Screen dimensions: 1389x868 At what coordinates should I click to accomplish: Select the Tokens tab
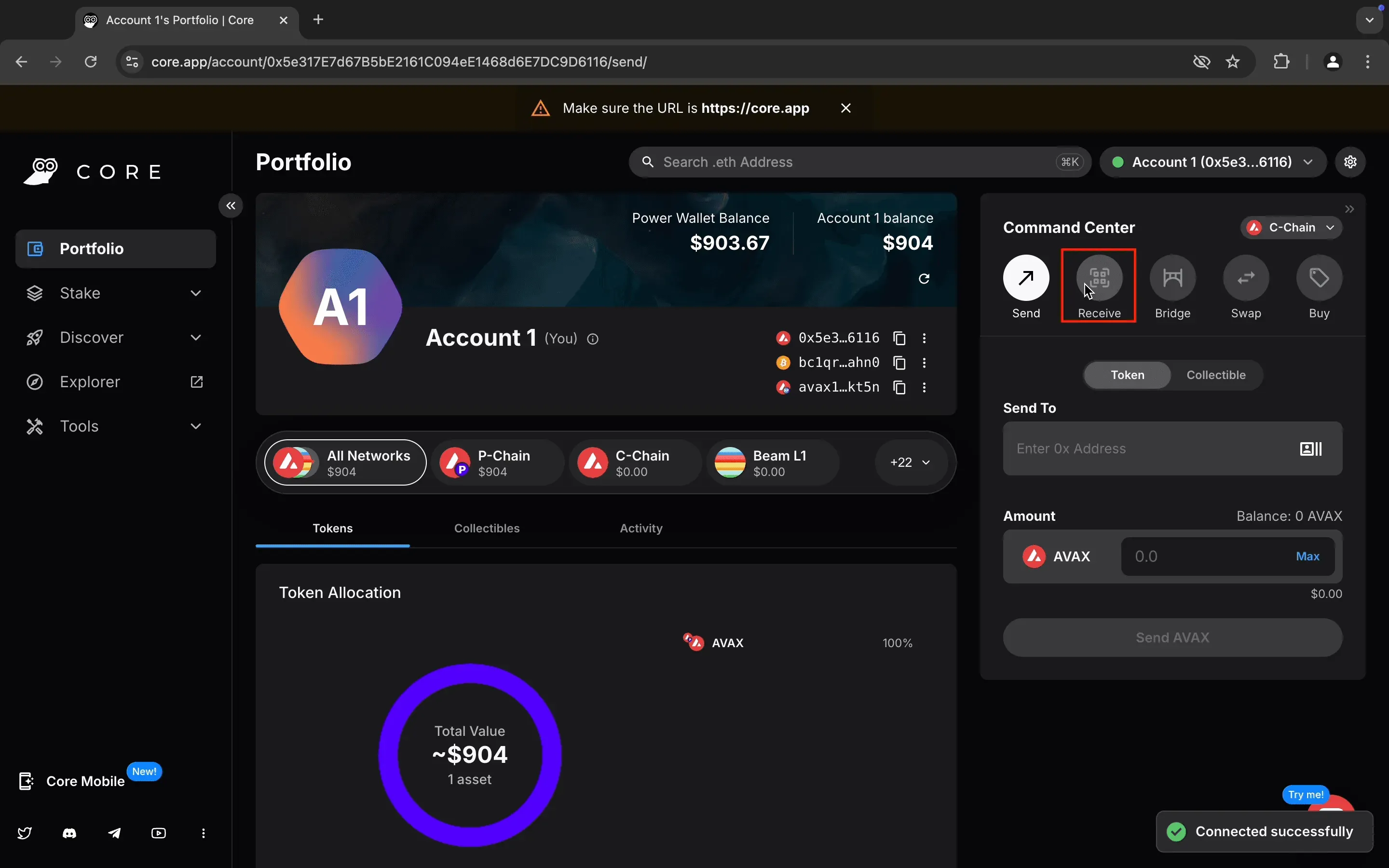(333, 528)
